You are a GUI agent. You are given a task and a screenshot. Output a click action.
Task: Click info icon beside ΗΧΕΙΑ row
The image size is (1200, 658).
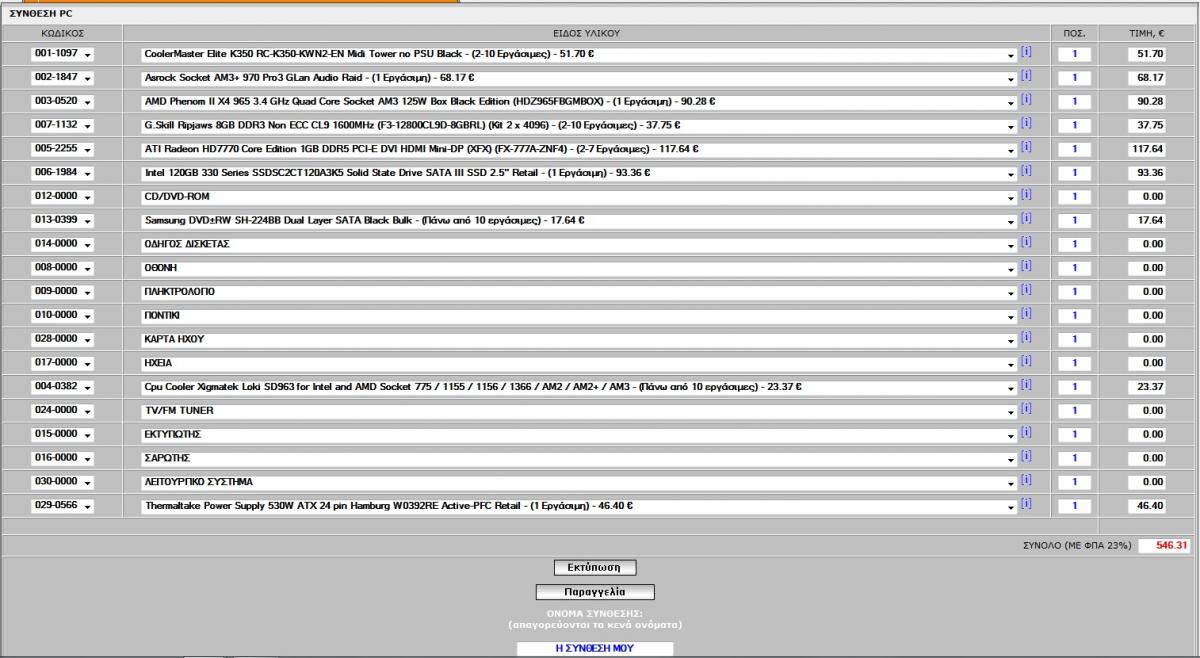(1026, 362)
